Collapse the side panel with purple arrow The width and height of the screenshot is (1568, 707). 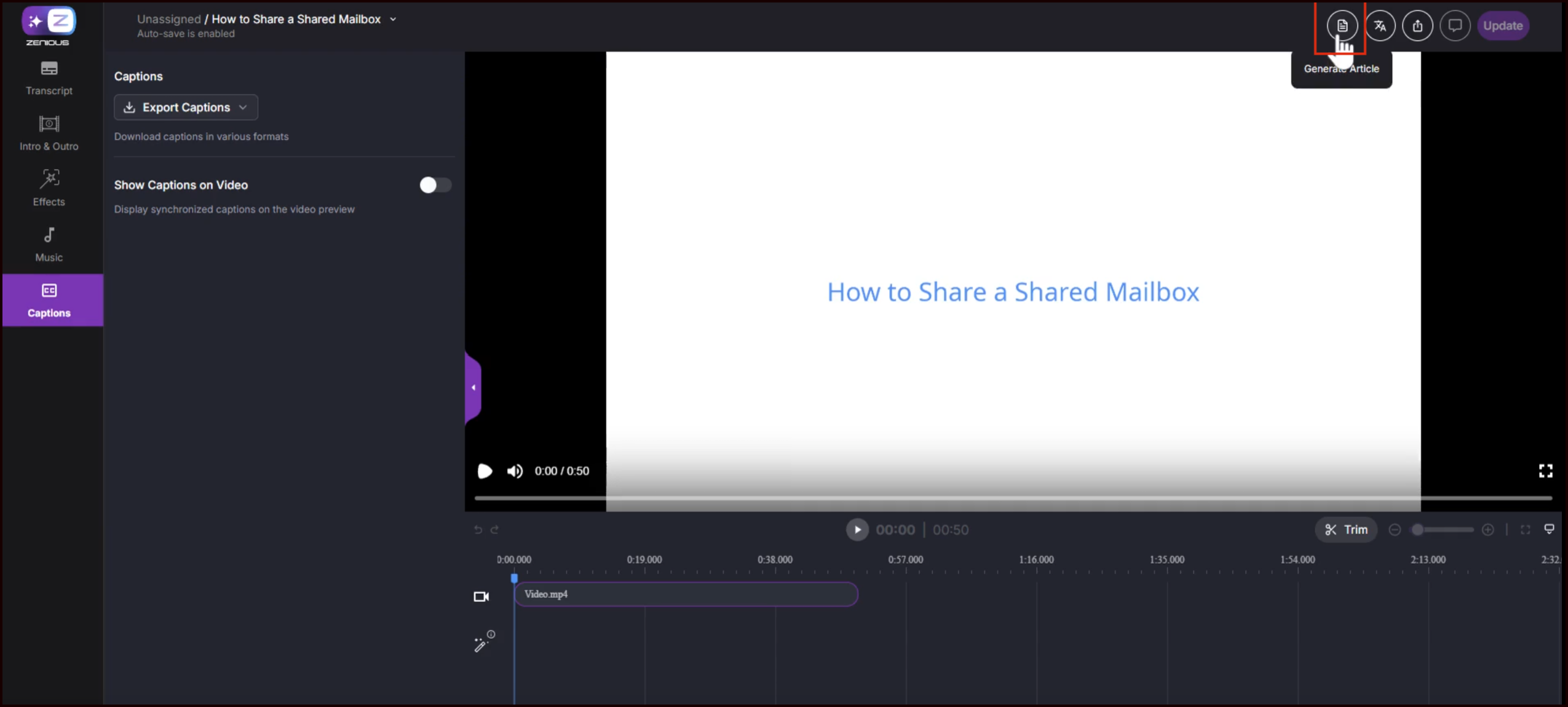click(473, 387)
